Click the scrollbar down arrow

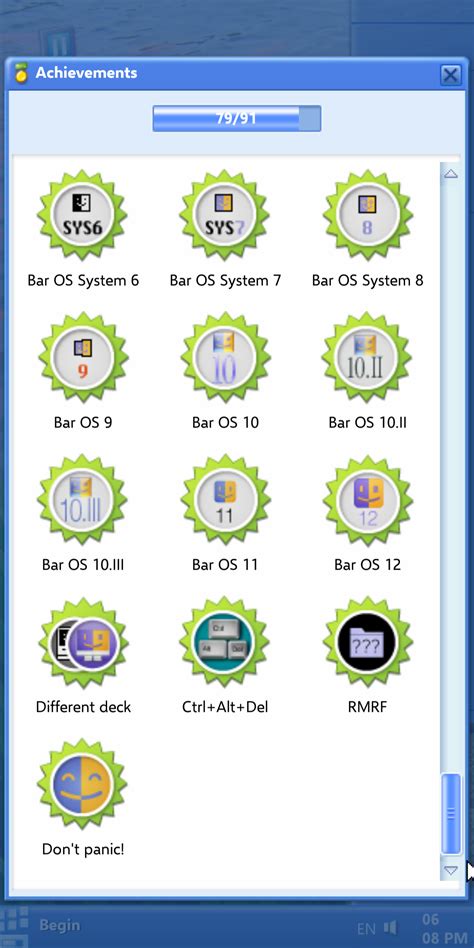(x=450, y=871)
